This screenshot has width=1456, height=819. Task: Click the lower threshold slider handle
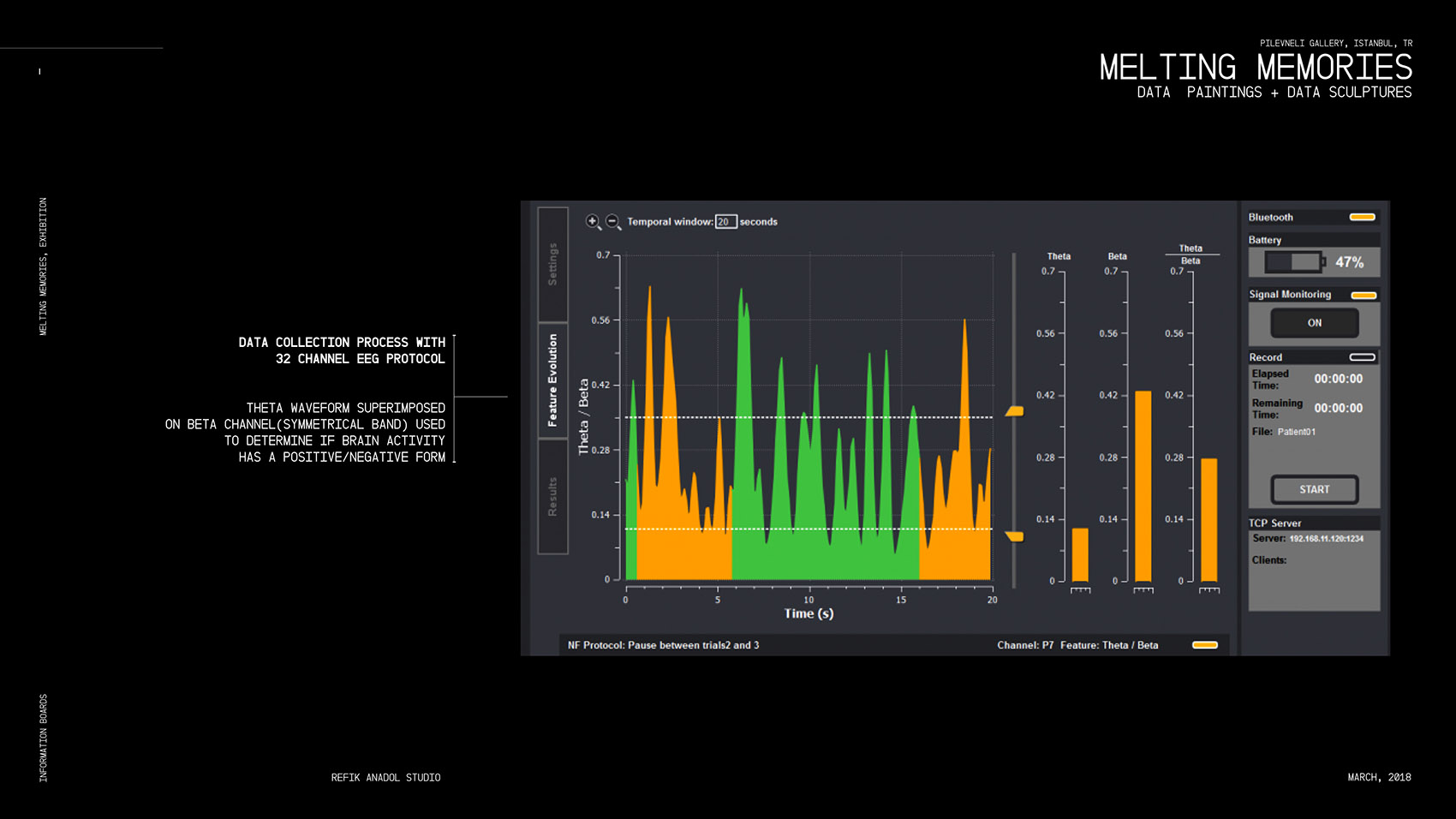tap(1015, 536)
